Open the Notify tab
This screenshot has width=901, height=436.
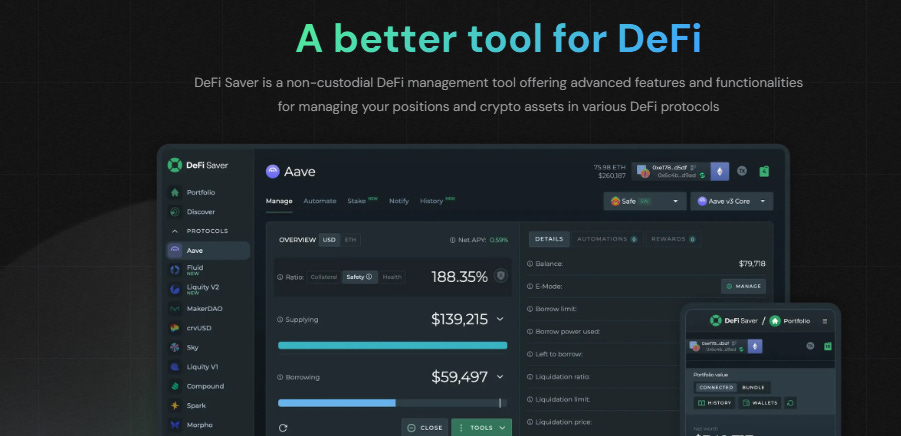point(399,201)
